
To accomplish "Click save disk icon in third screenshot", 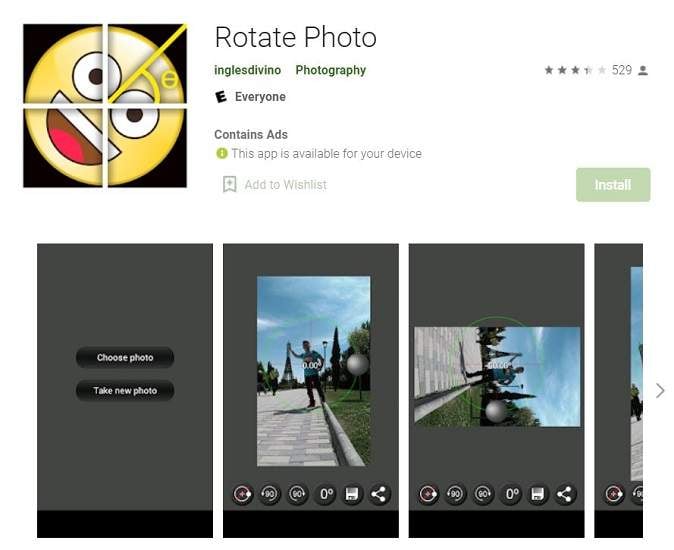I will pyautogui.click(x=537, y=494).
